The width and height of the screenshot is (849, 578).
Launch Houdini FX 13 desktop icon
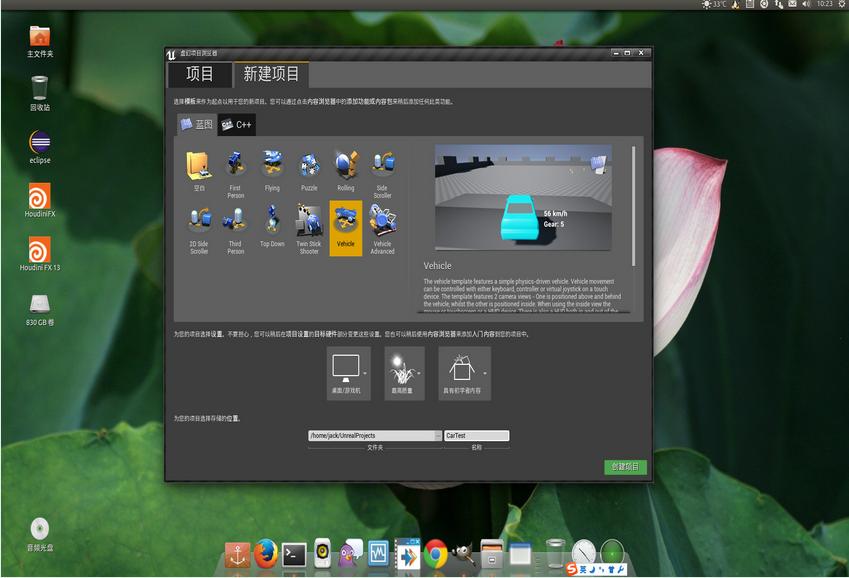click(40, 254)
